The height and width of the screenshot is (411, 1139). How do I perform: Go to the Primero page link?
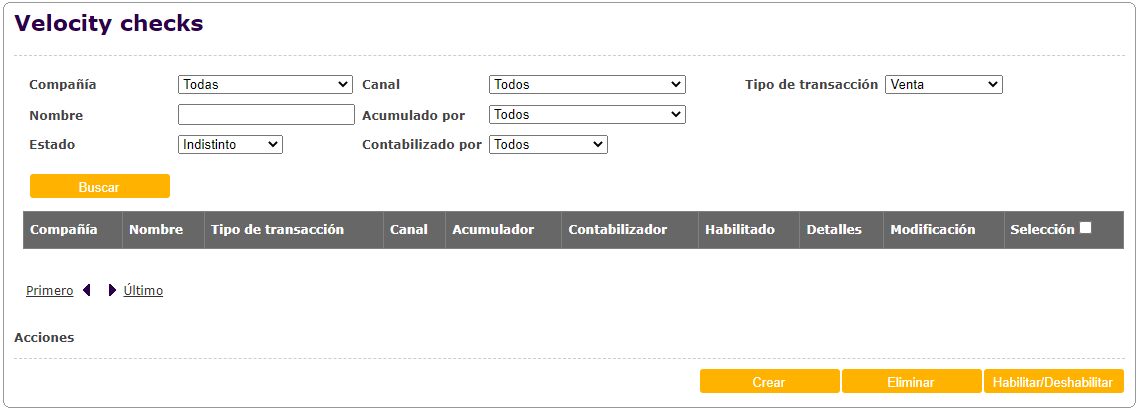[x=49, y=291]
